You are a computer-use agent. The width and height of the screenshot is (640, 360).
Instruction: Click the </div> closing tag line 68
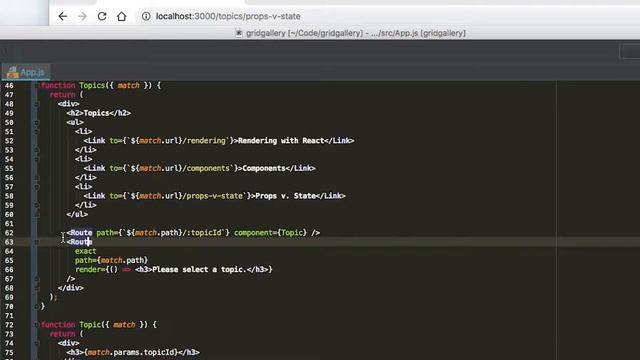pos(71,288)
